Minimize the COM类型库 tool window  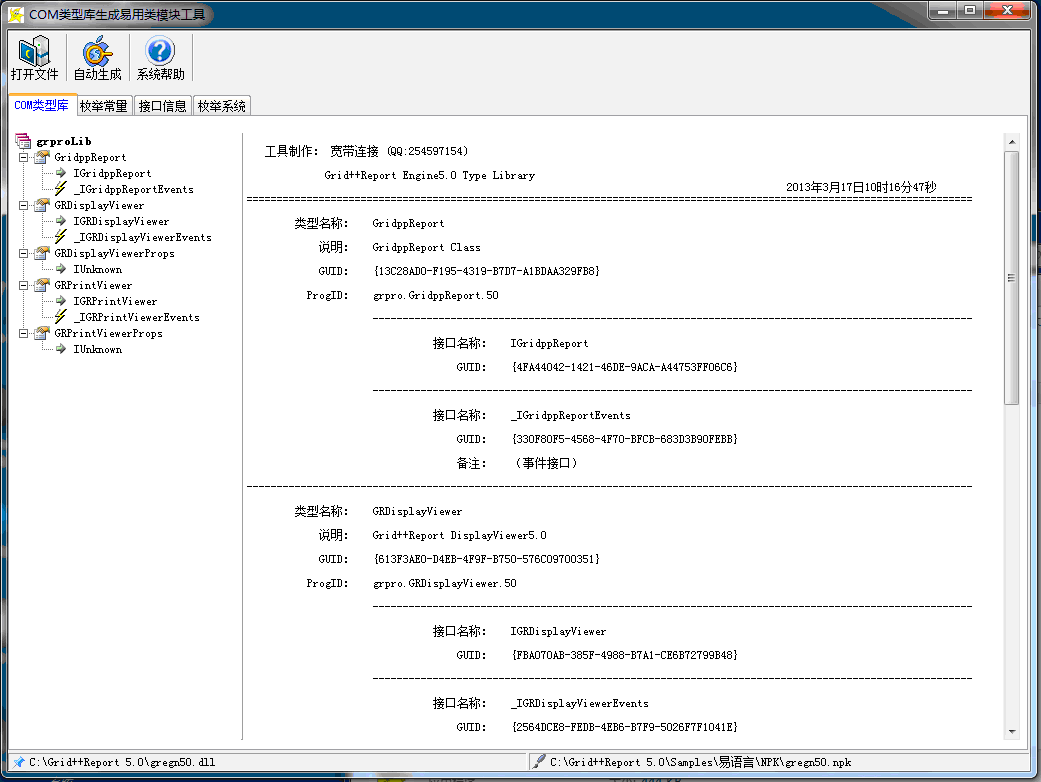tap(942, 11)
